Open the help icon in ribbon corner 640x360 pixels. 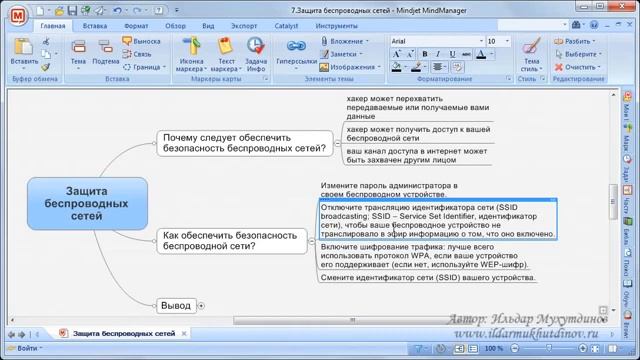point(594,25)
